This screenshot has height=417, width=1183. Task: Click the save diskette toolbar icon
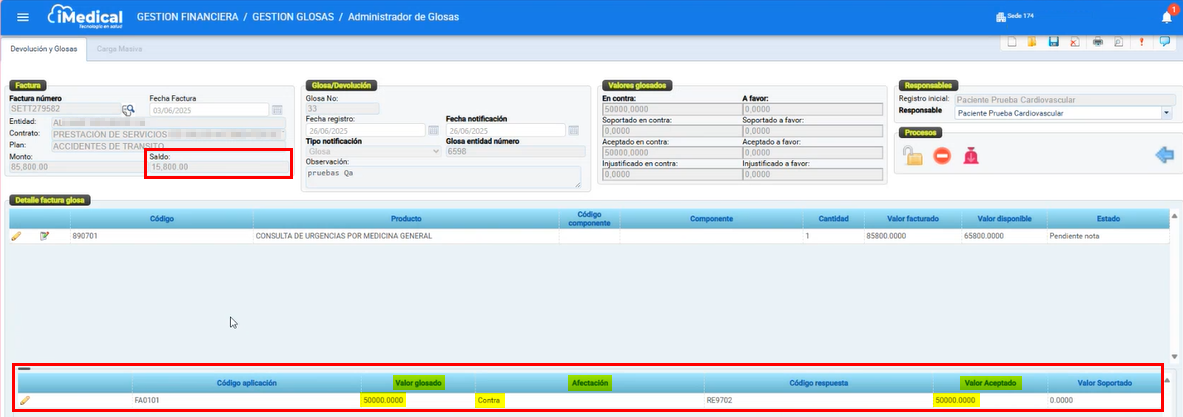pyautogui.click(x=1053, y=42)
